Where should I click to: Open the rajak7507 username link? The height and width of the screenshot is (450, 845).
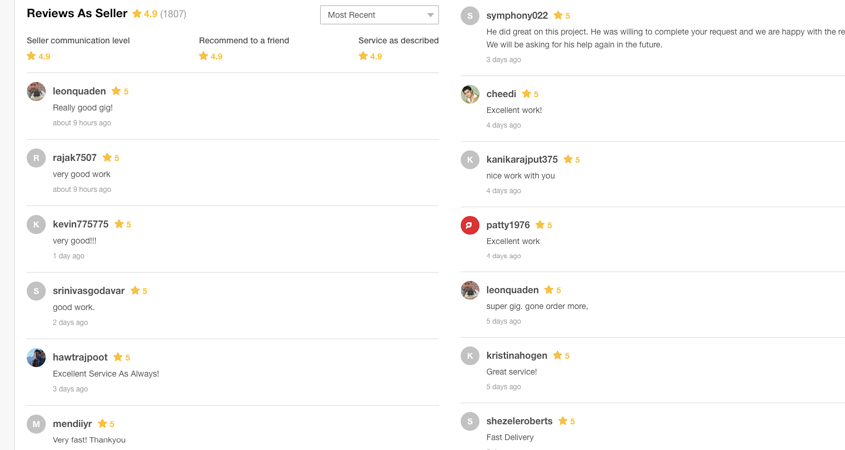pos(75,158)
